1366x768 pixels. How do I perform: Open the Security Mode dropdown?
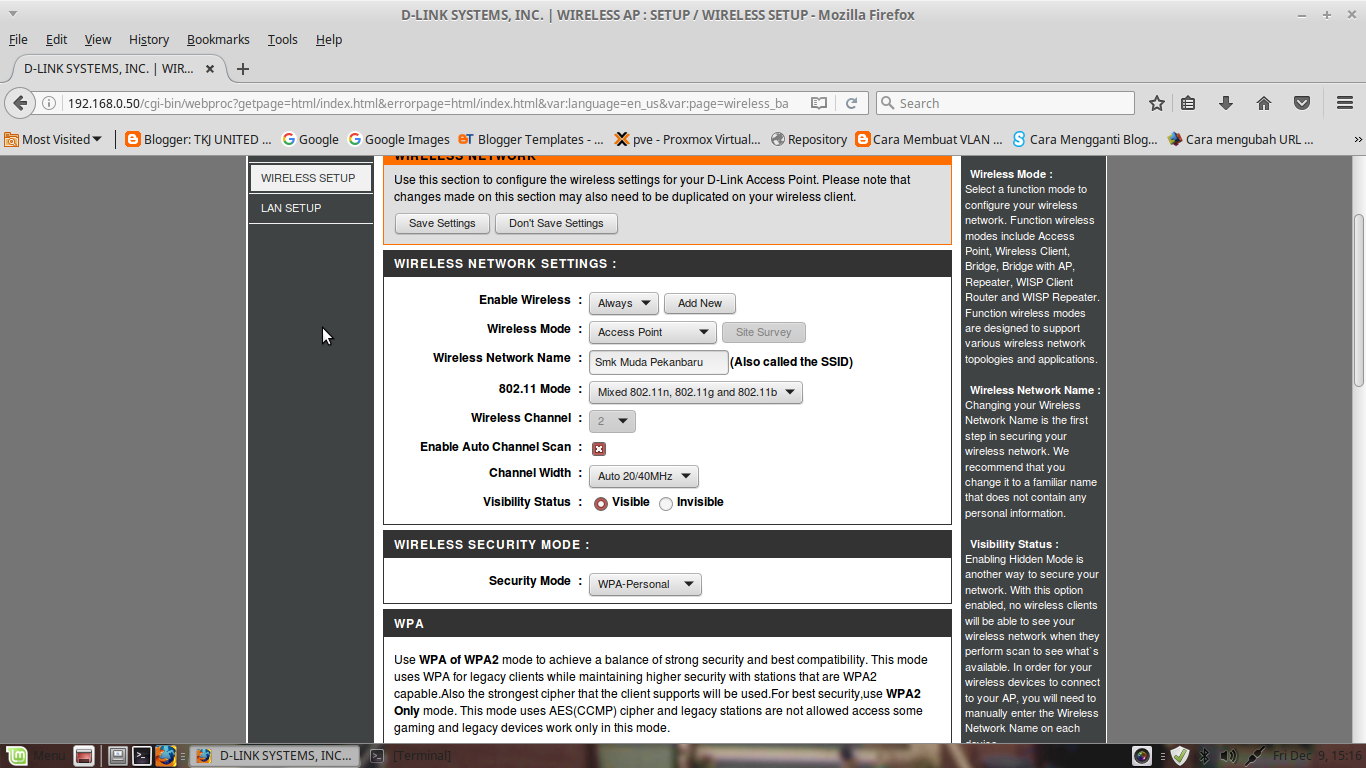(x=644, y=584)
